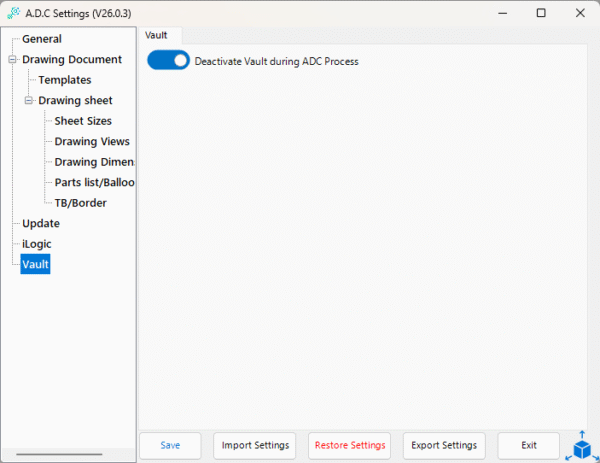
Task: Select iLogic in the settings tree
Action: [37, 244]
